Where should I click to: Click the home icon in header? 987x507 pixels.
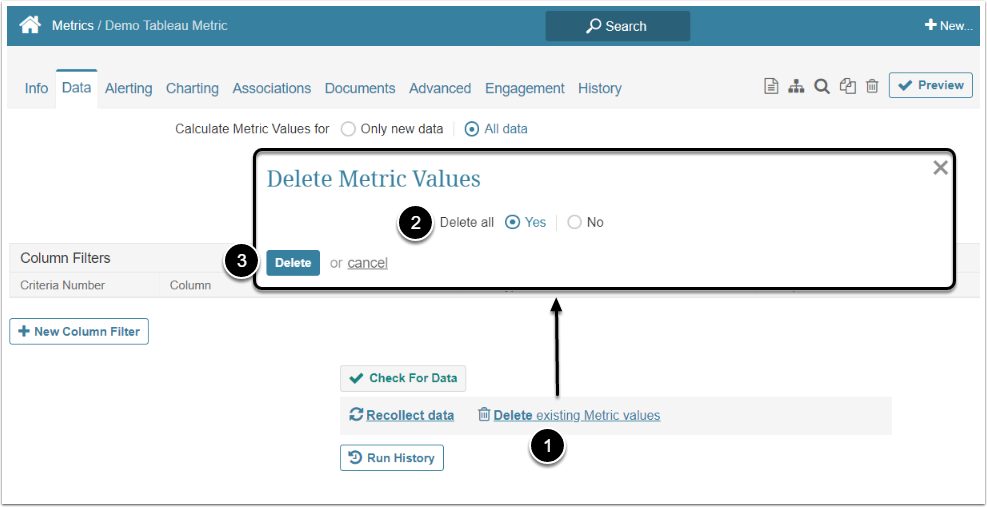point(30,25)
